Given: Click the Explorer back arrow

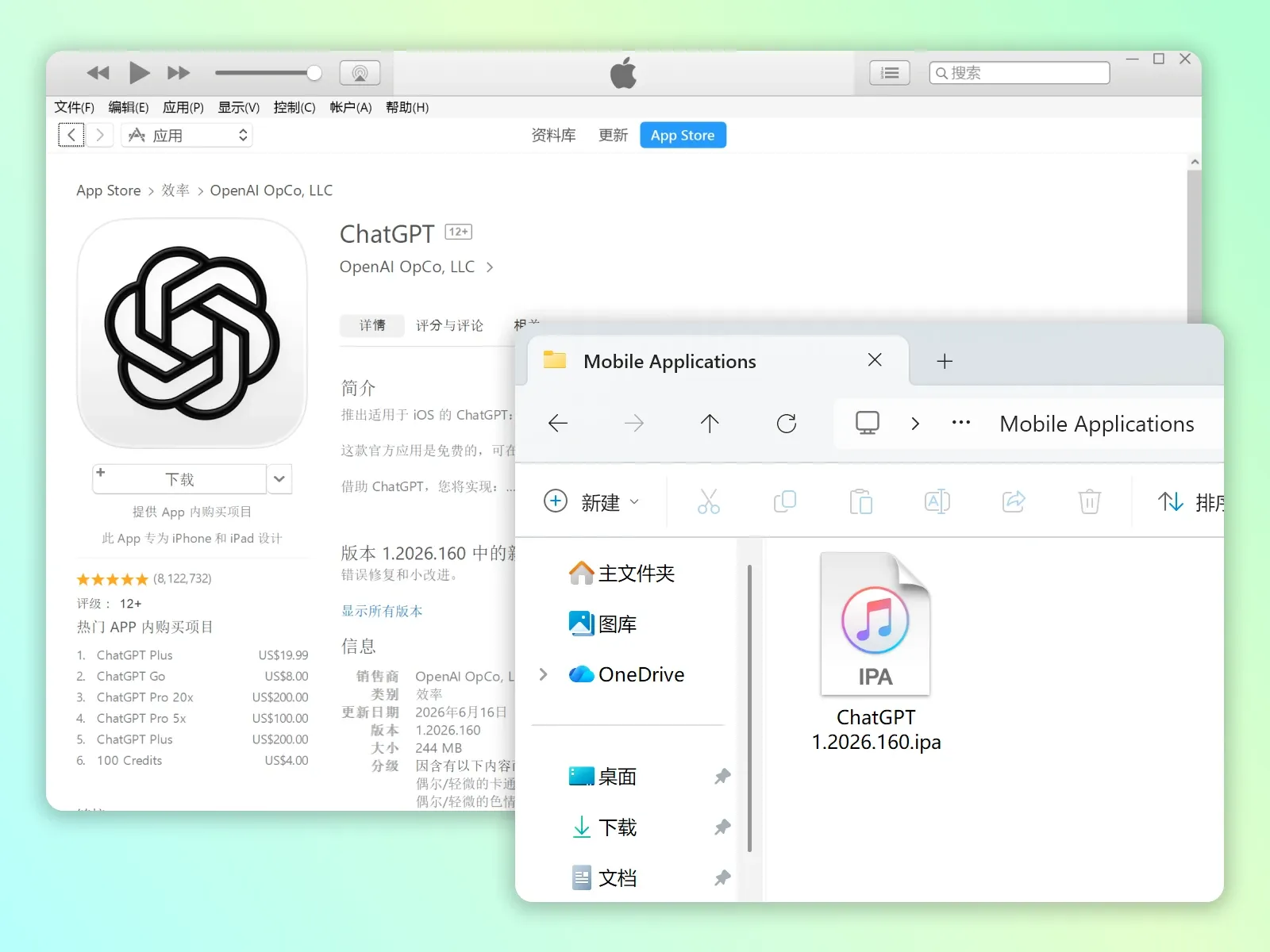Looking at the screenshot, I should tap(558, 424).
